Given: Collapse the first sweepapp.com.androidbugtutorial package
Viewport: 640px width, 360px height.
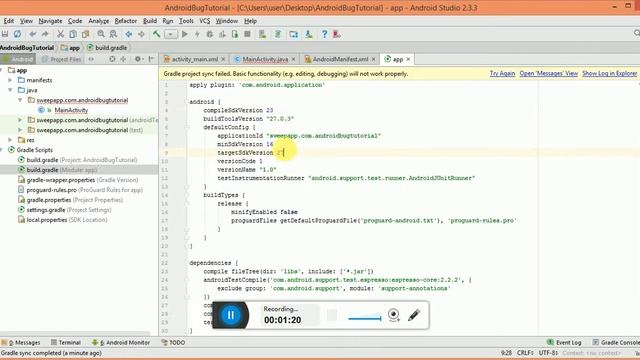Looking at the screenshot, I should [x=20, y=100].
